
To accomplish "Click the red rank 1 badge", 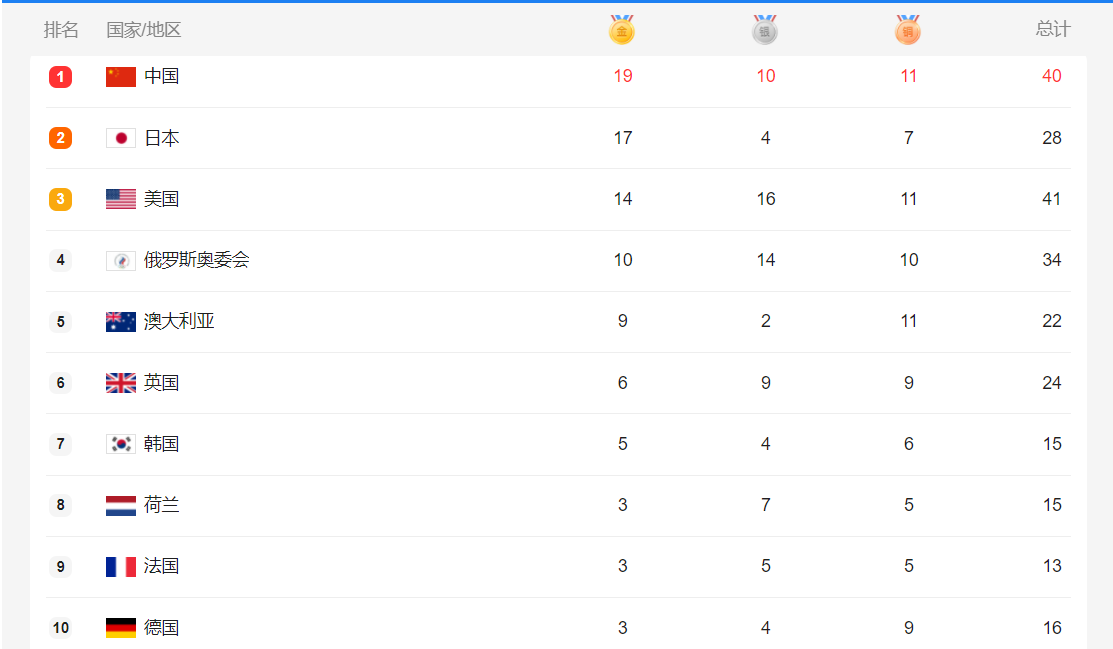I will pyautogui.click(x=60, y=77).
